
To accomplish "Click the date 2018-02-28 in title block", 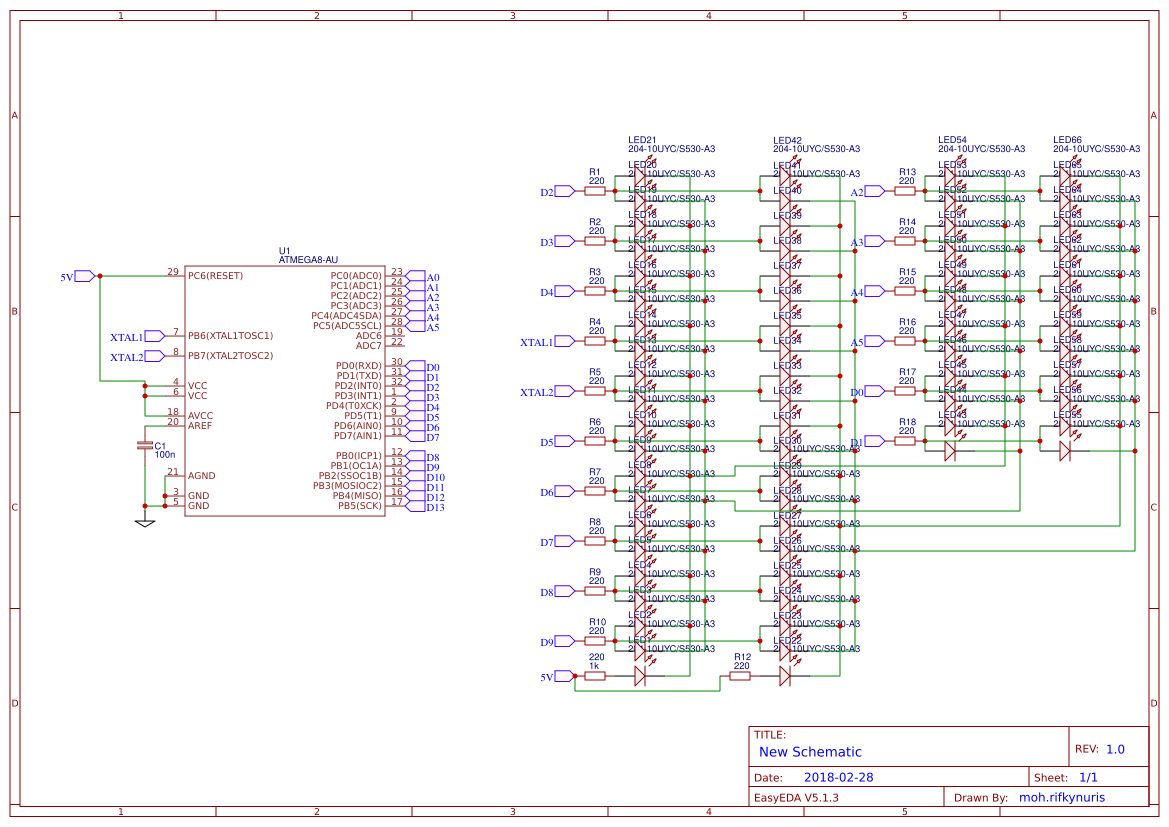I will pyautogui.click(x=837, y=776).
